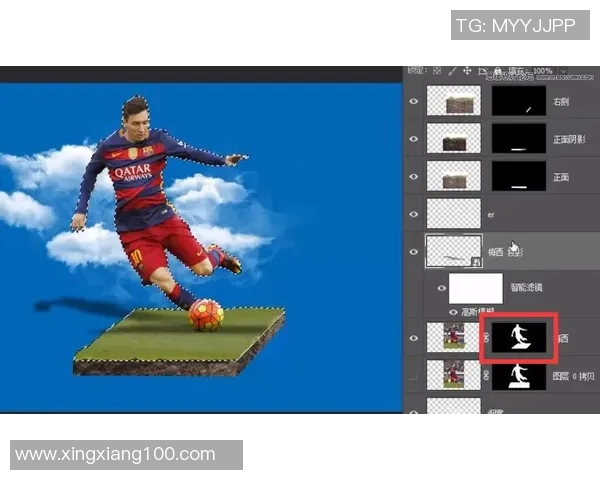Open the fill percentage dropdown arrow
The width and height of the screenshot is (600, 480).
pos(564,71)
